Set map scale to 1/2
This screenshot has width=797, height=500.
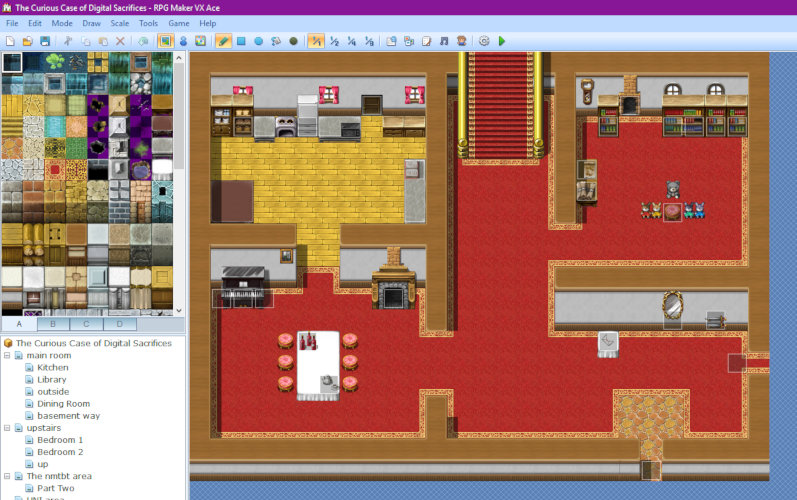[x=334, y=41]
